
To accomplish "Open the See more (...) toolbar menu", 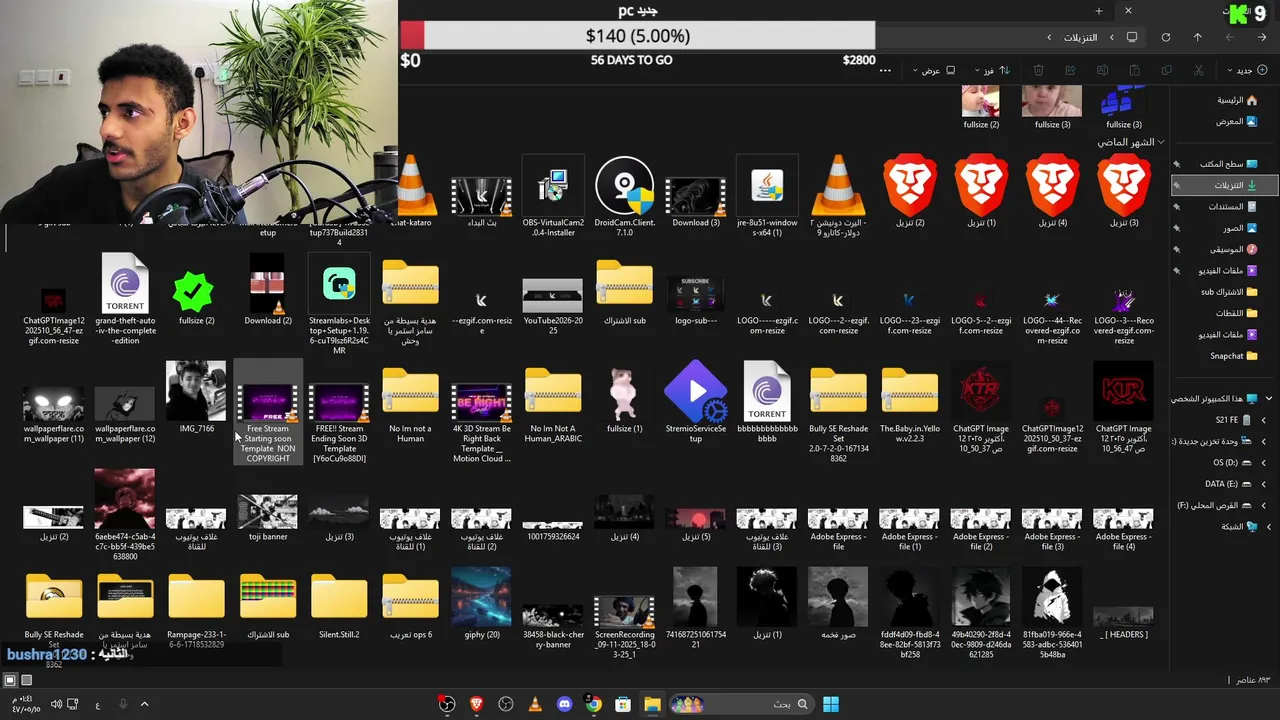I will [x=885, y=70].
